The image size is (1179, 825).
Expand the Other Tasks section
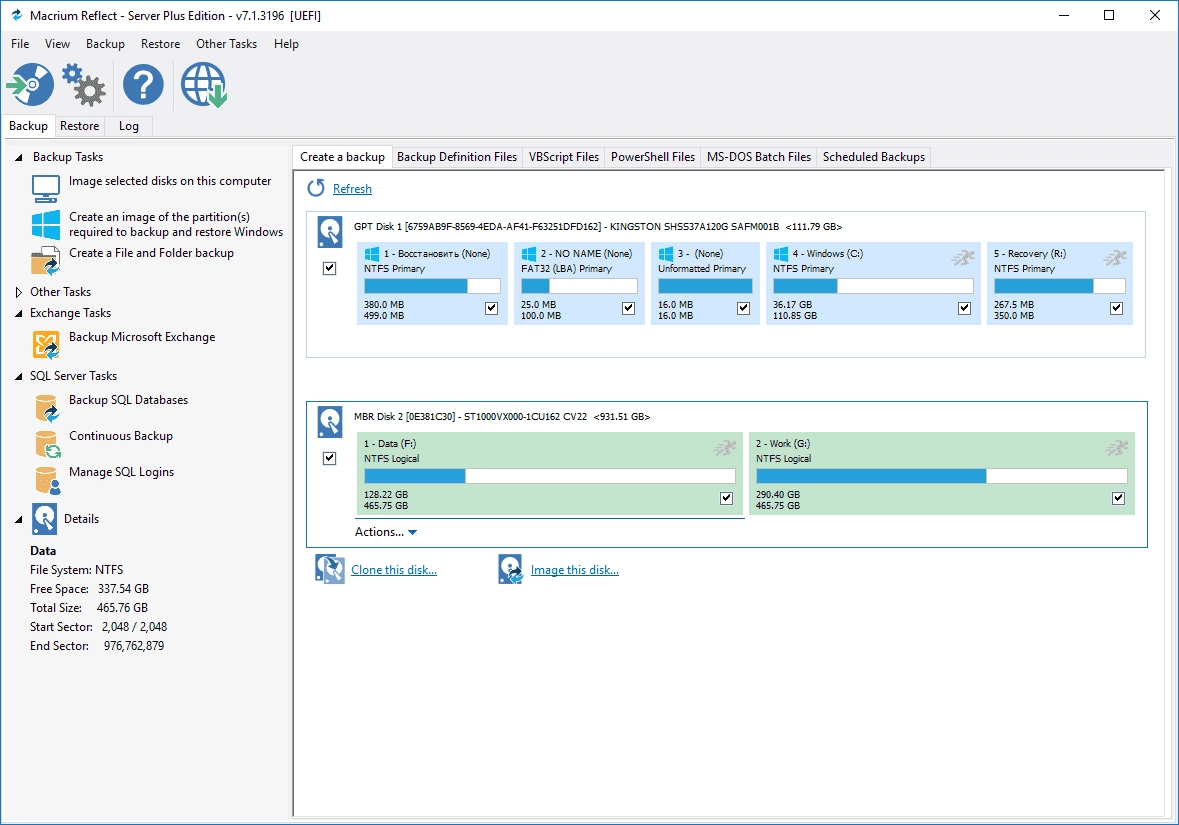(x=18, y=292)
